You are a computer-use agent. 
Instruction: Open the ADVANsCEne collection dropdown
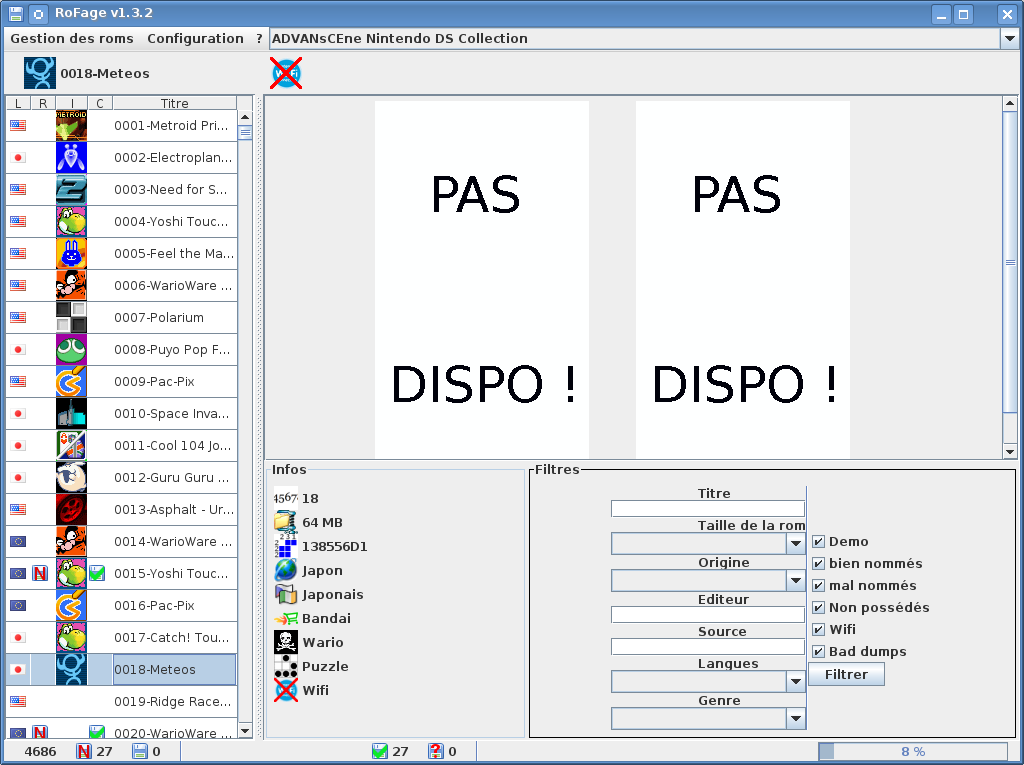click(x=1009, y=39)
